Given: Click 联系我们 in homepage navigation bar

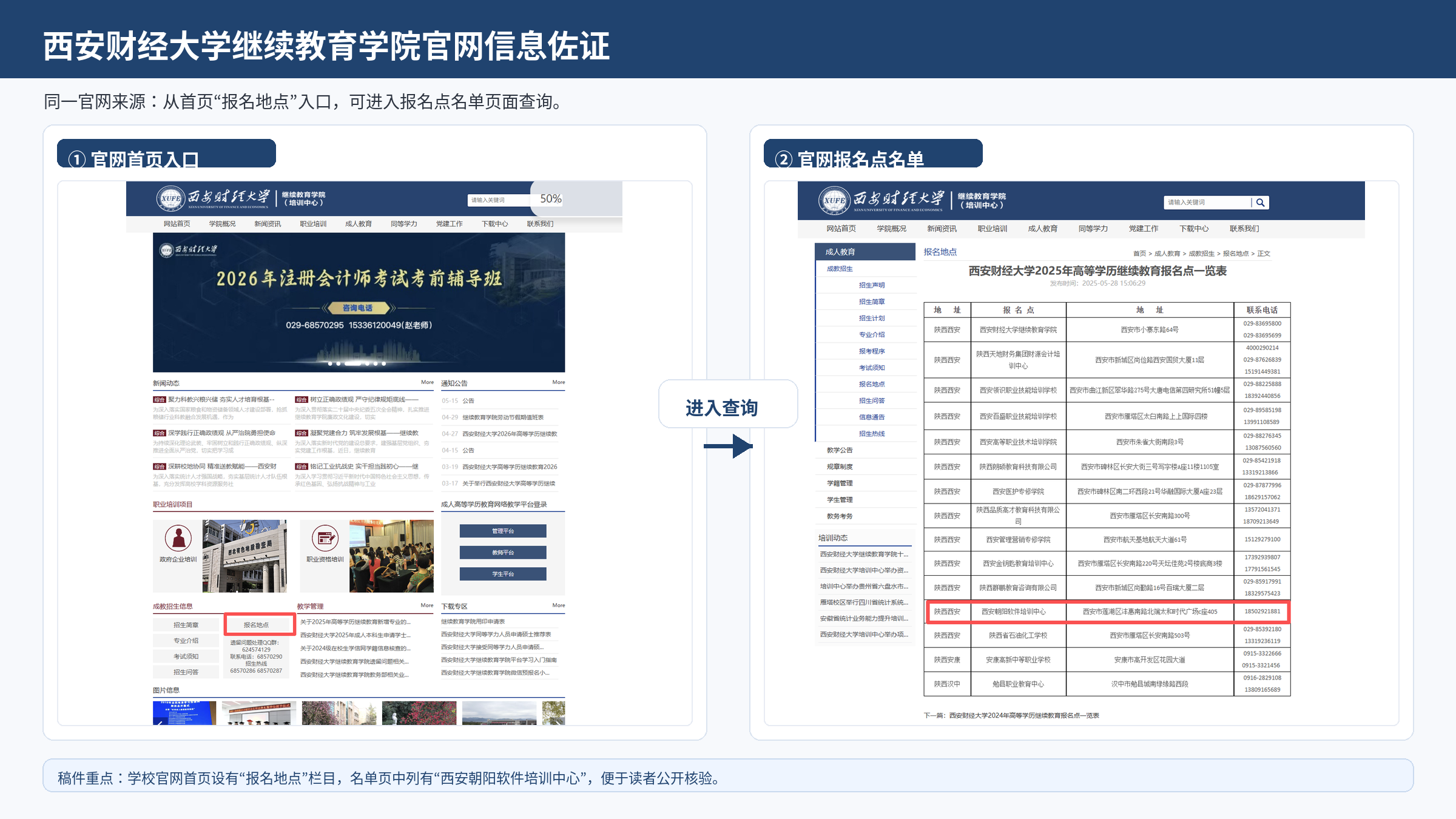Looking at the screenshot, I should click(x=540, y=224).
